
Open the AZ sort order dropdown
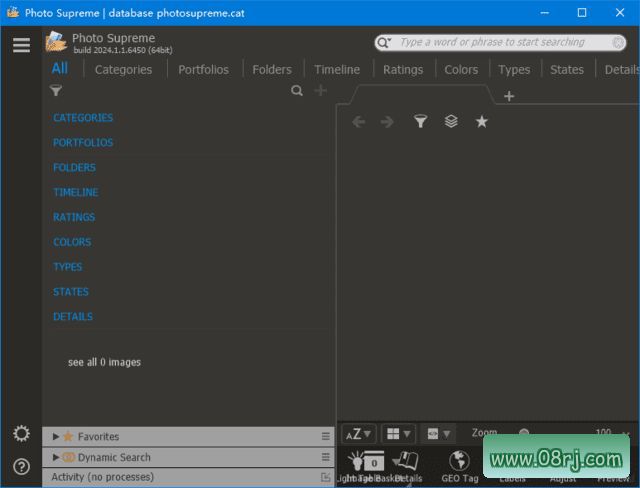coord(358,434)
